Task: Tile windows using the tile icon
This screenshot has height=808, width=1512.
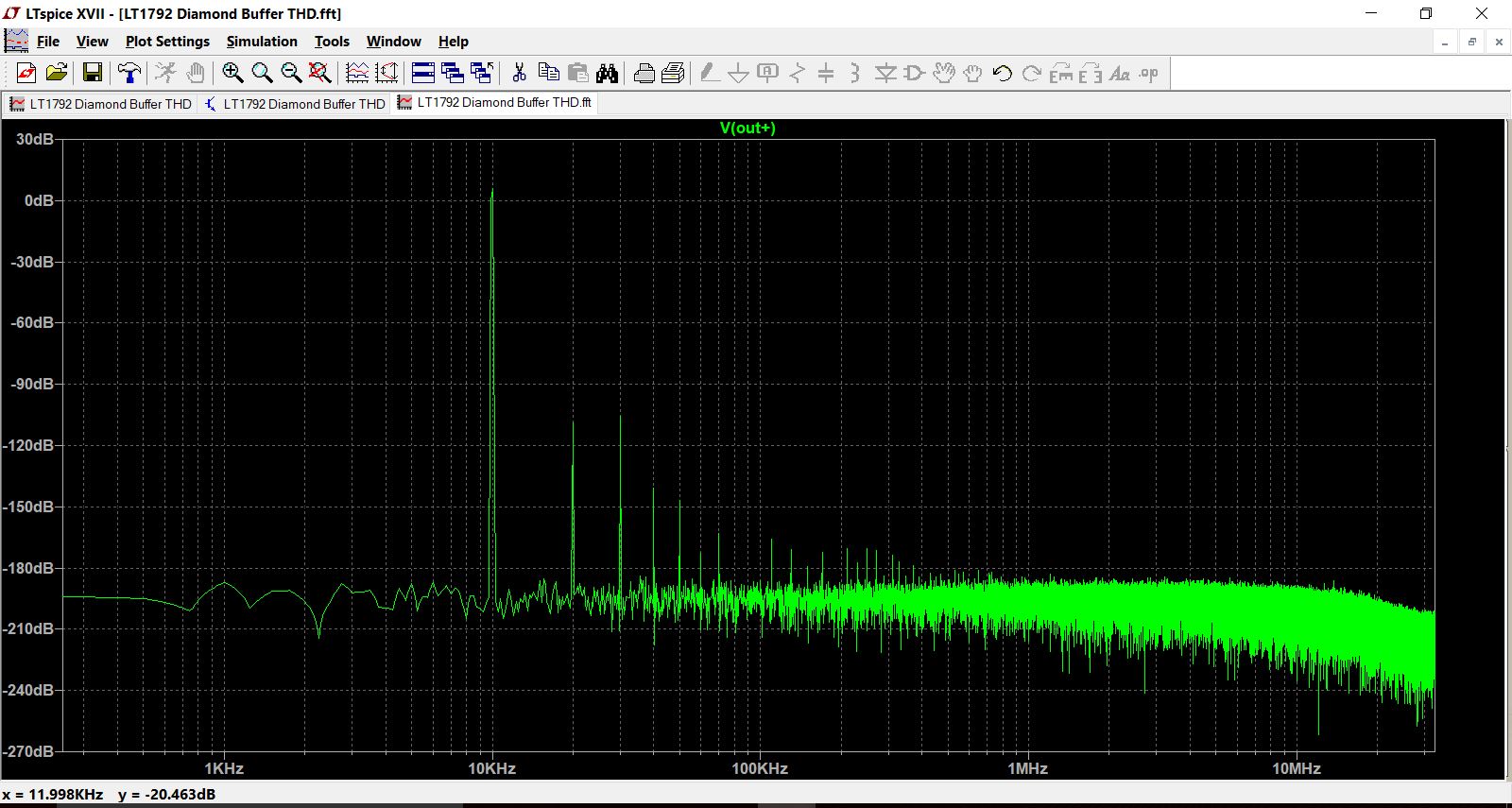Action: (x=423, y=73)
